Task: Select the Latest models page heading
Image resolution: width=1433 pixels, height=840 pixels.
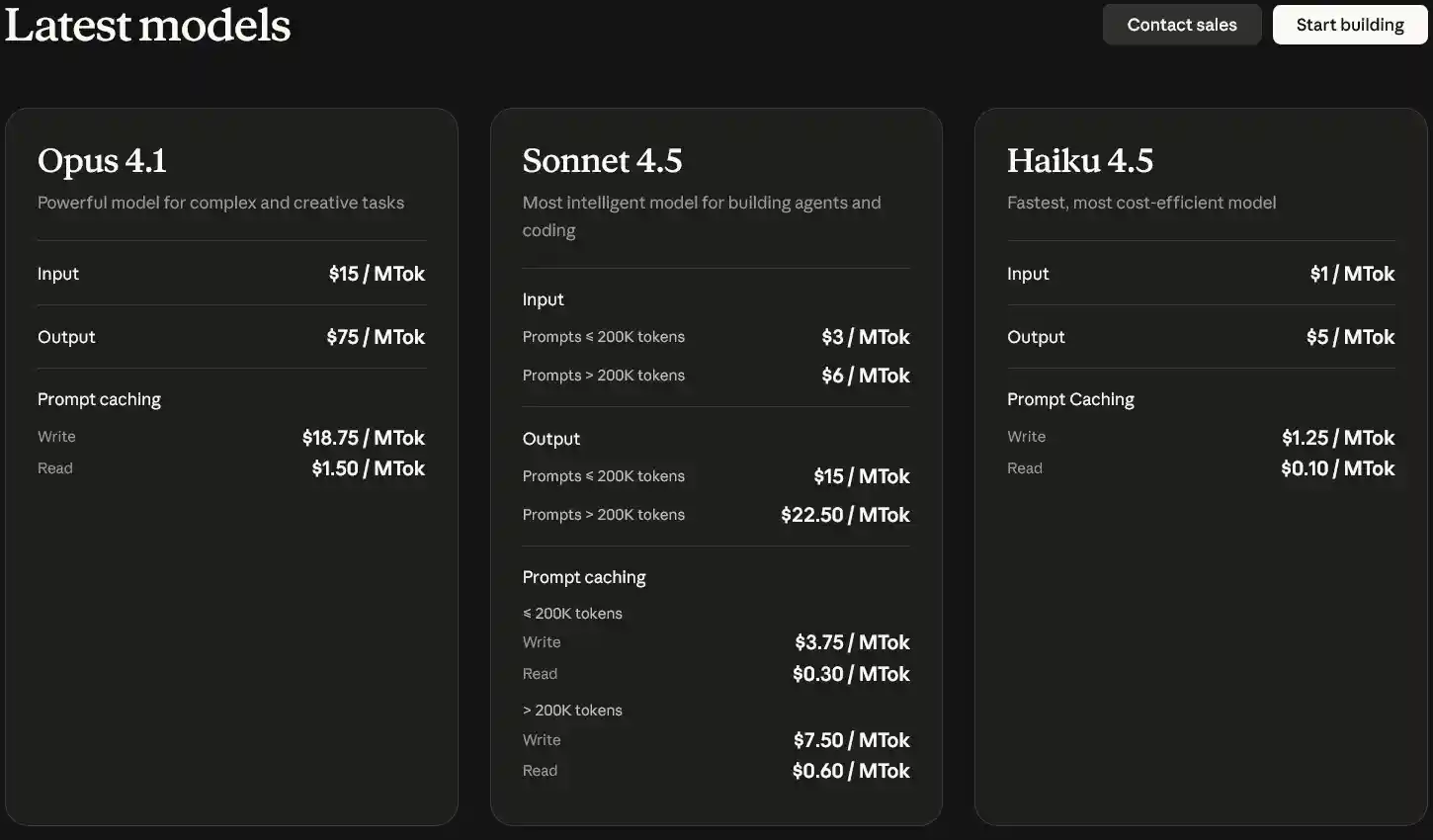Action: tap(148, 25)
